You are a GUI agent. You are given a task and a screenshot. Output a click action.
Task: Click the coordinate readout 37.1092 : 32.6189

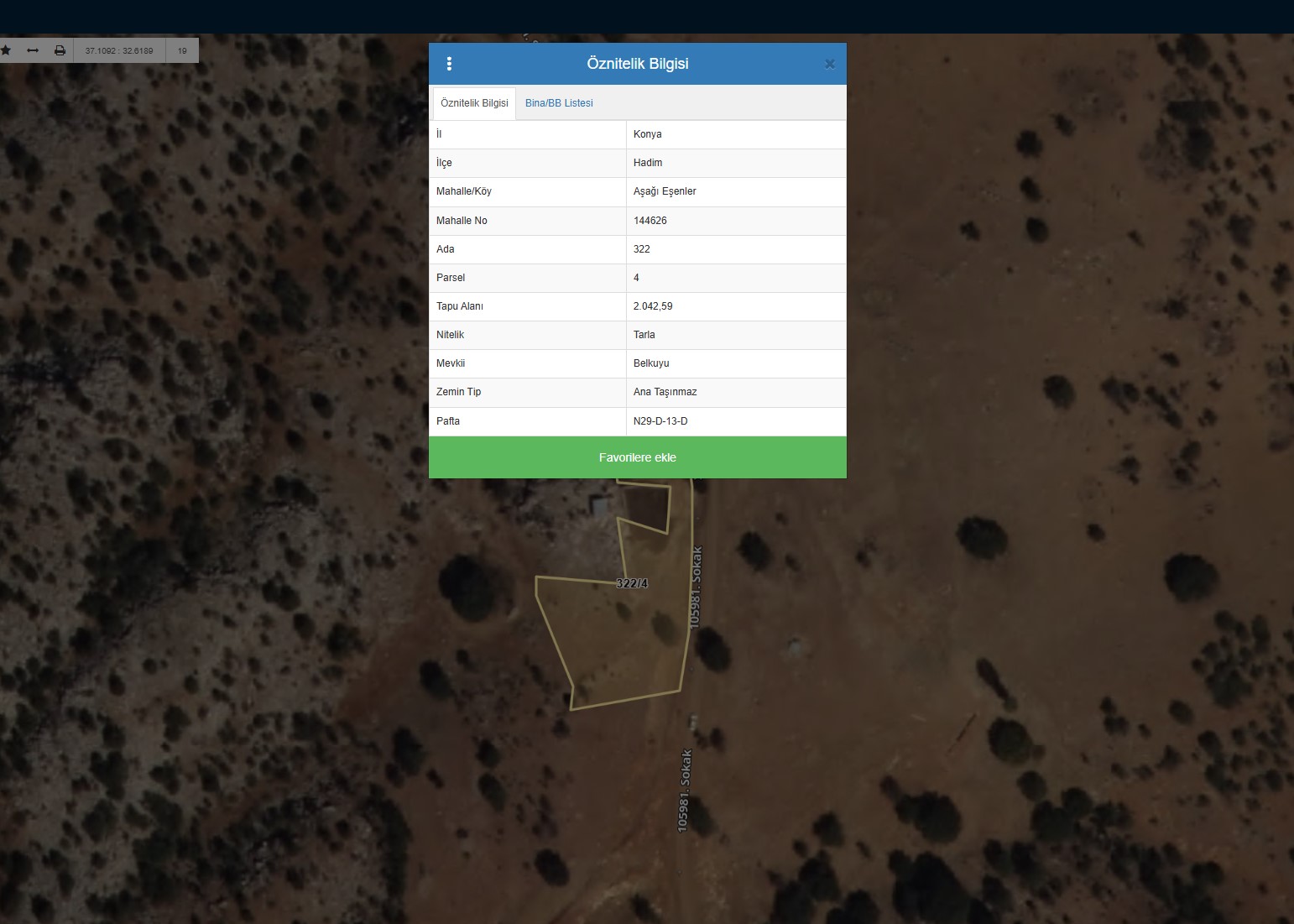point(119,50)
